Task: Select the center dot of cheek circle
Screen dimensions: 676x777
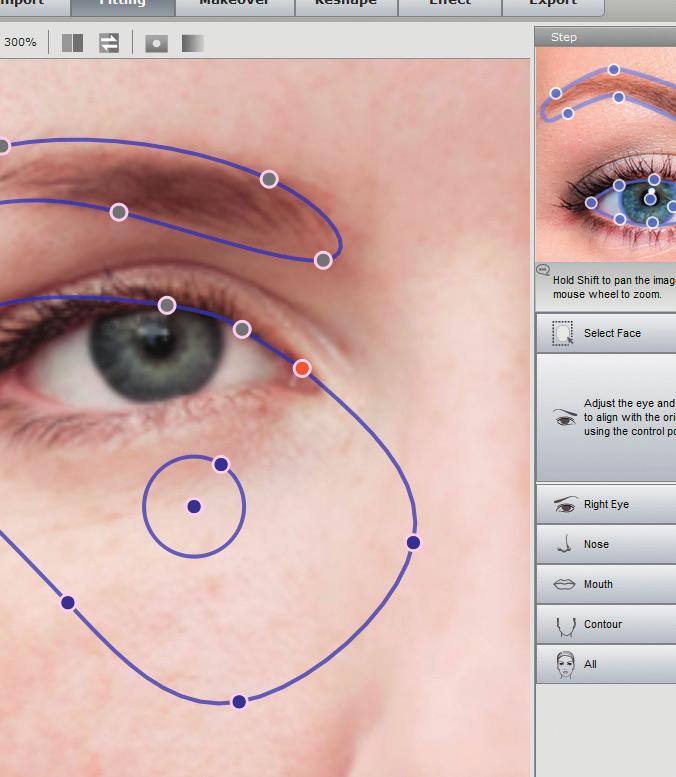Action: click(x=194, y=506)
